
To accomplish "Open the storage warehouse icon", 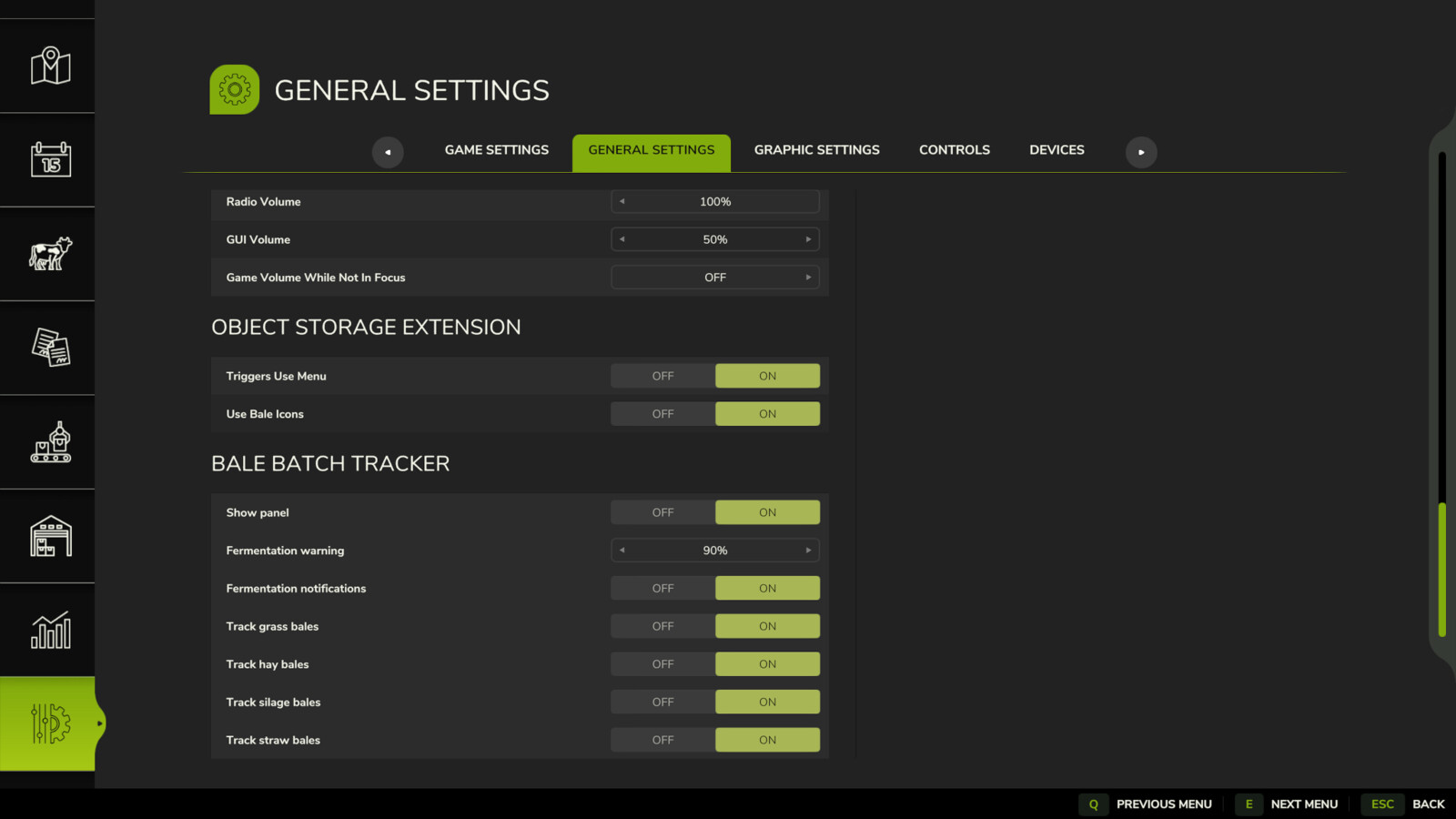I will 51,536.
